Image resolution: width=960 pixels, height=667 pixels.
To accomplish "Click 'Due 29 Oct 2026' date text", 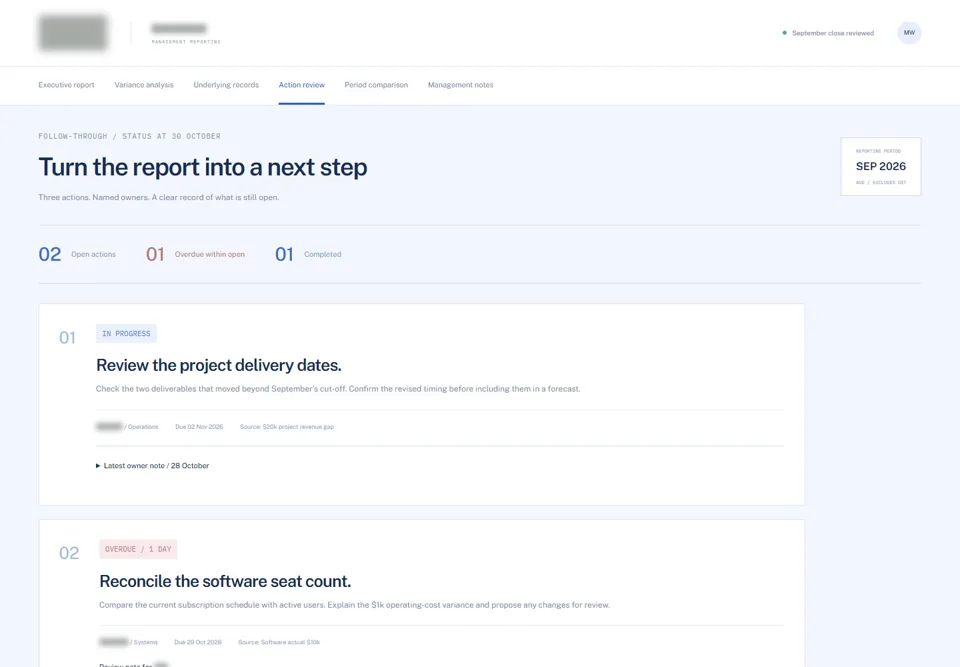I will tap(198, 643).
